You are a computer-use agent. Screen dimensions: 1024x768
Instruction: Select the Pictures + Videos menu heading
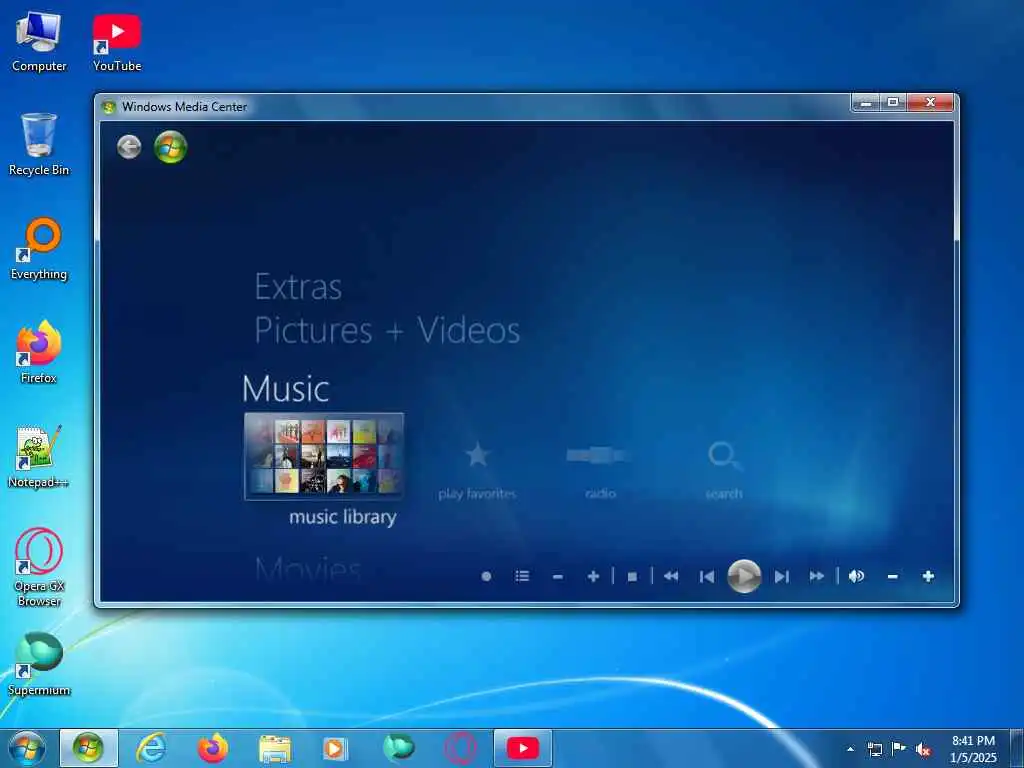(x=387, y=330)
